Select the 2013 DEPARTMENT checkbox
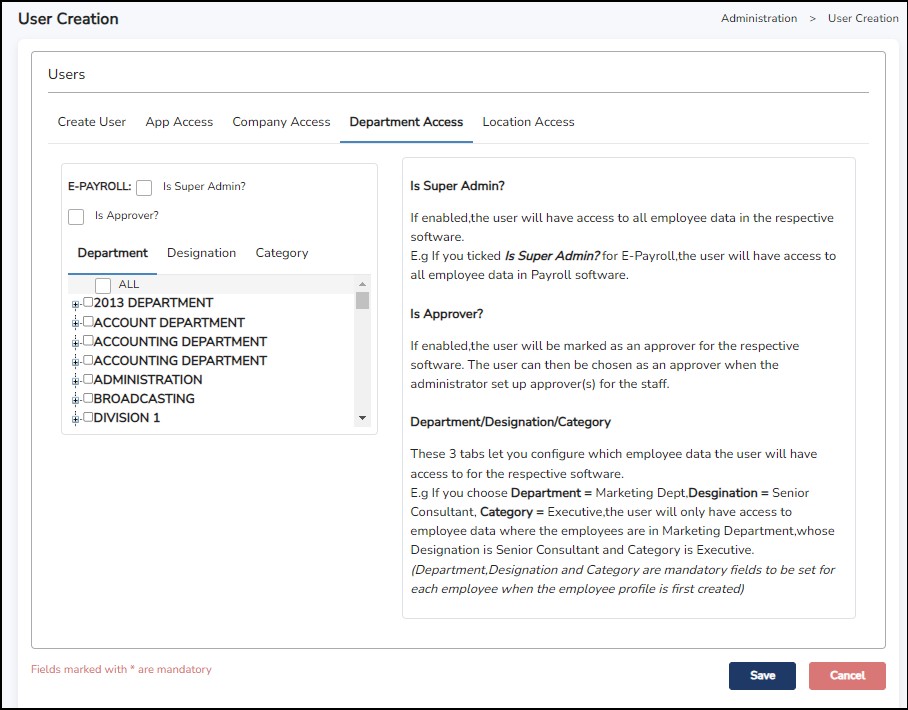The image size is (908, 710). tap(88, 303)
